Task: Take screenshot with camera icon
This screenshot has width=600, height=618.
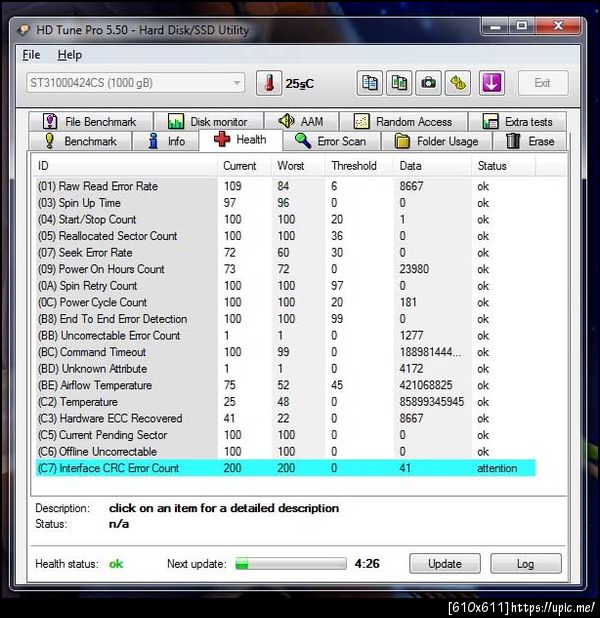Action: coord(428,83)
